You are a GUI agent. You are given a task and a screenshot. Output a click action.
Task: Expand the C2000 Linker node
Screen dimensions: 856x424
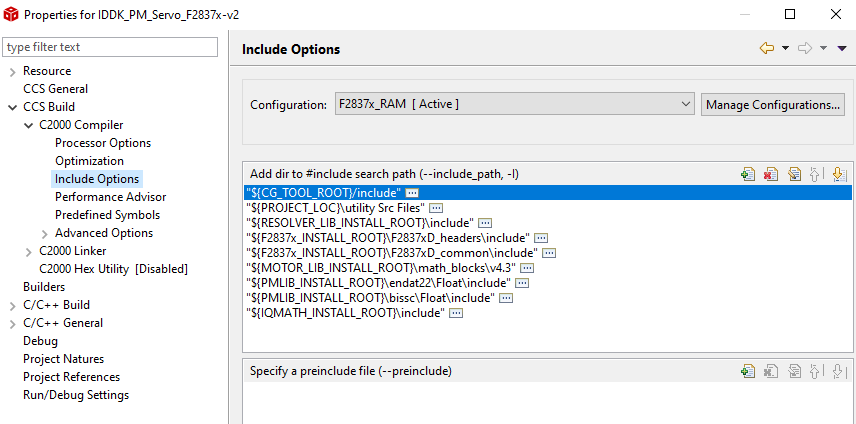(x=28, y=251)
